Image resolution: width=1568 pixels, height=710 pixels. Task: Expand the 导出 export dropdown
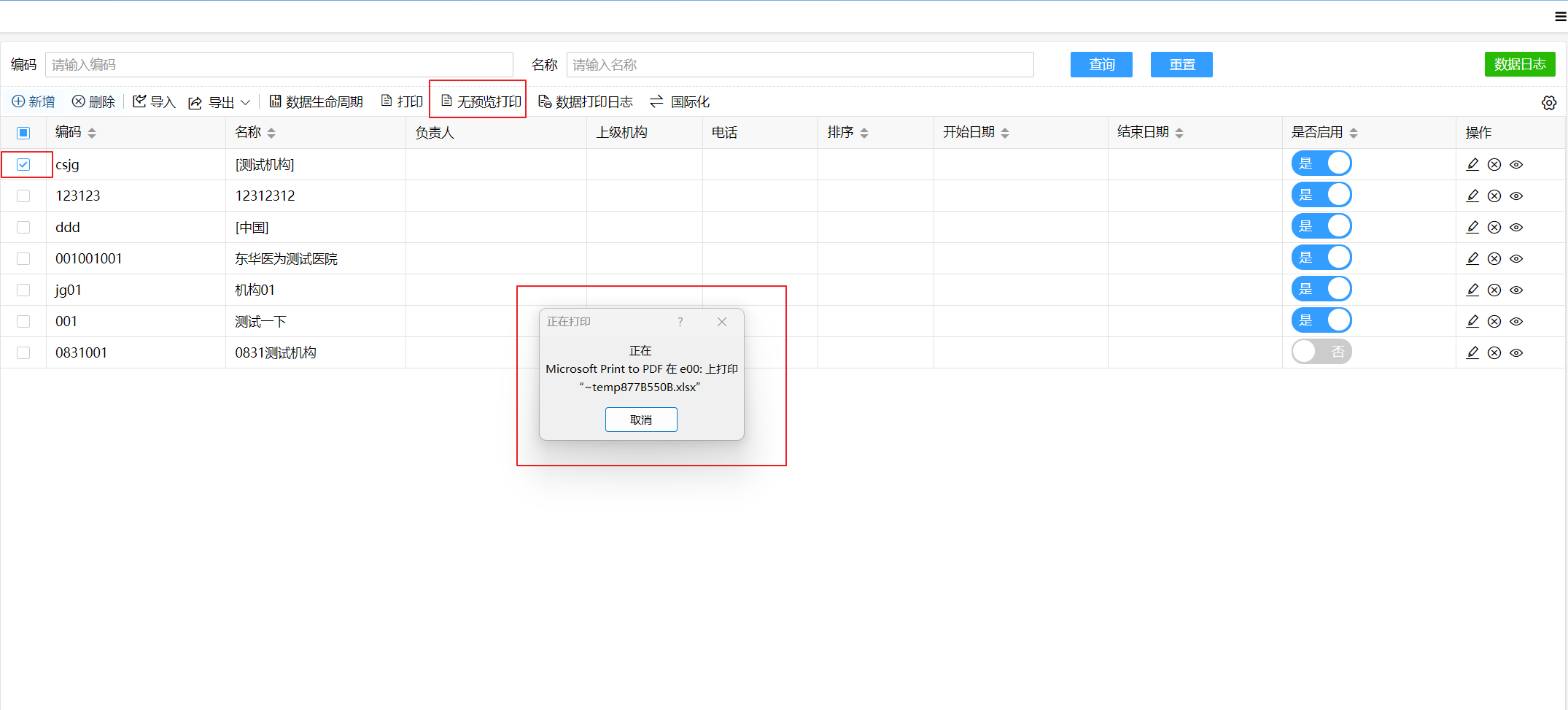220,102
